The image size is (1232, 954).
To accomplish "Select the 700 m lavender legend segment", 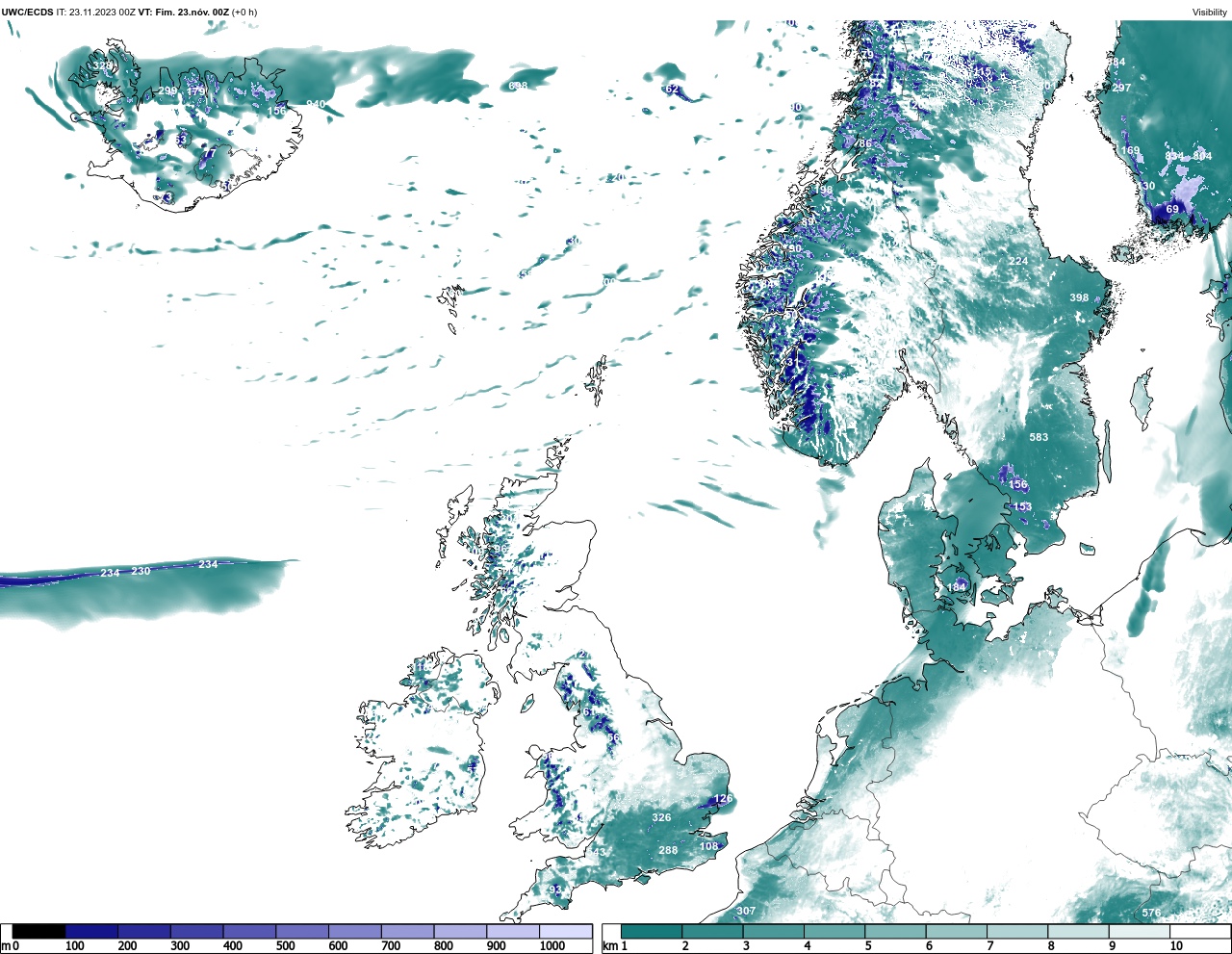I will point(407,932).
